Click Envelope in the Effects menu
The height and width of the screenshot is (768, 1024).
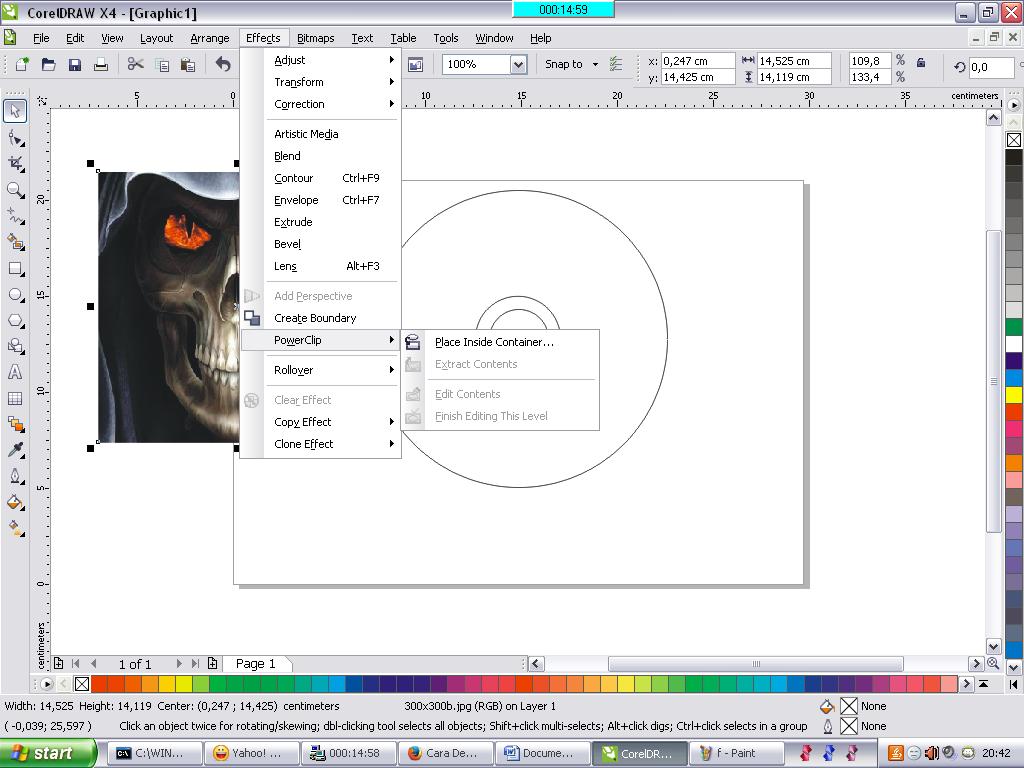click(296, 200)
